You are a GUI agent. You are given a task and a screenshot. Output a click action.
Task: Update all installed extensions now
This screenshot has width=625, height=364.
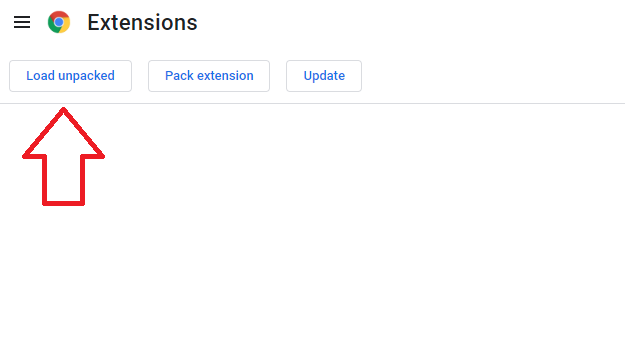(324, 76)
